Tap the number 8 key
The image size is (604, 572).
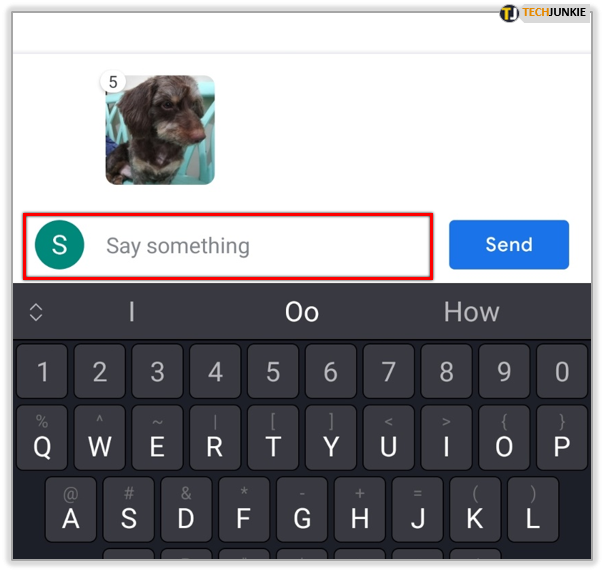click(x=446, y=371)
